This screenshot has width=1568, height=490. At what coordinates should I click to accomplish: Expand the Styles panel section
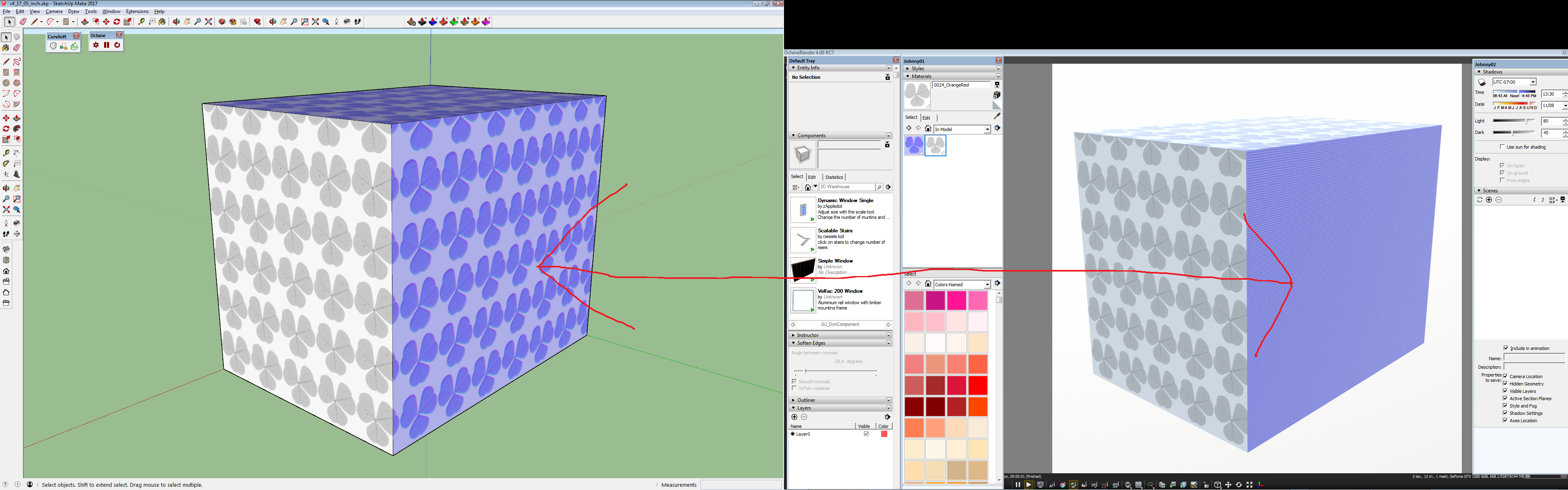[x=918, y=69]
